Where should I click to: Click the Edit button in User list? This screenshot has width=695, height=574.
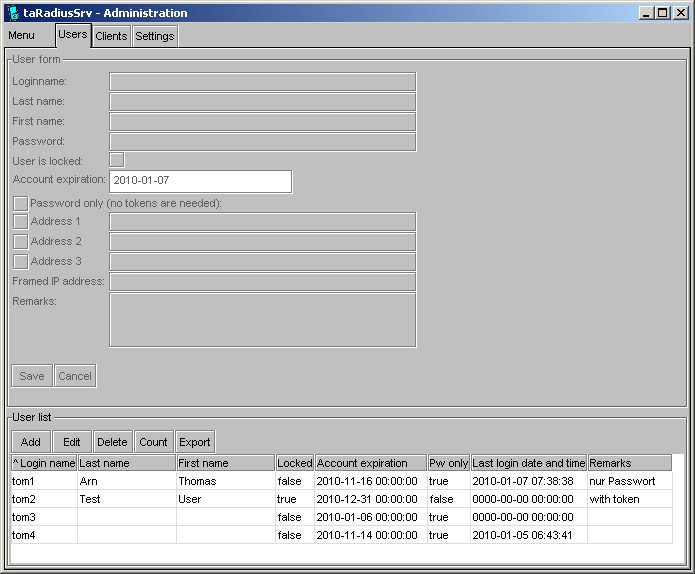click(72, 442)
